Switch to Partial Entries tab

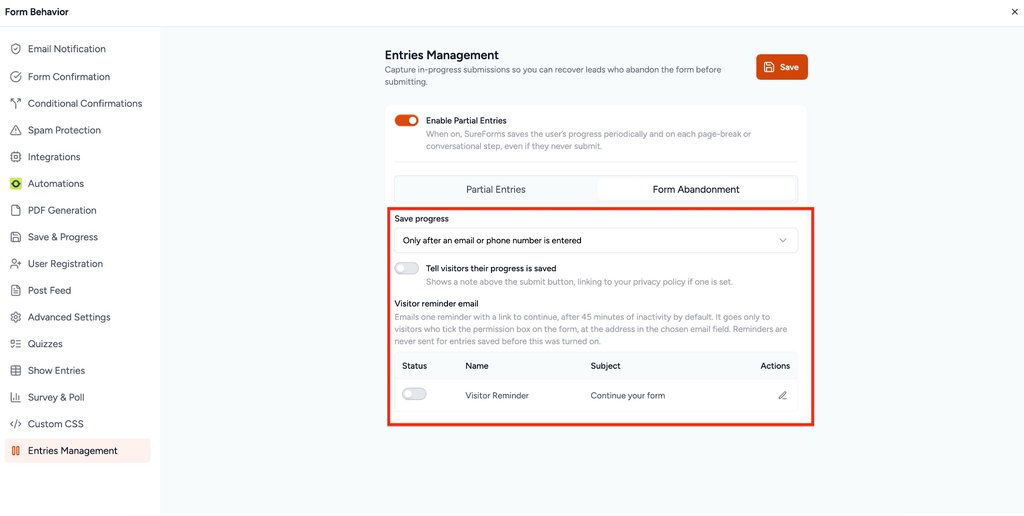click(496, 189)
